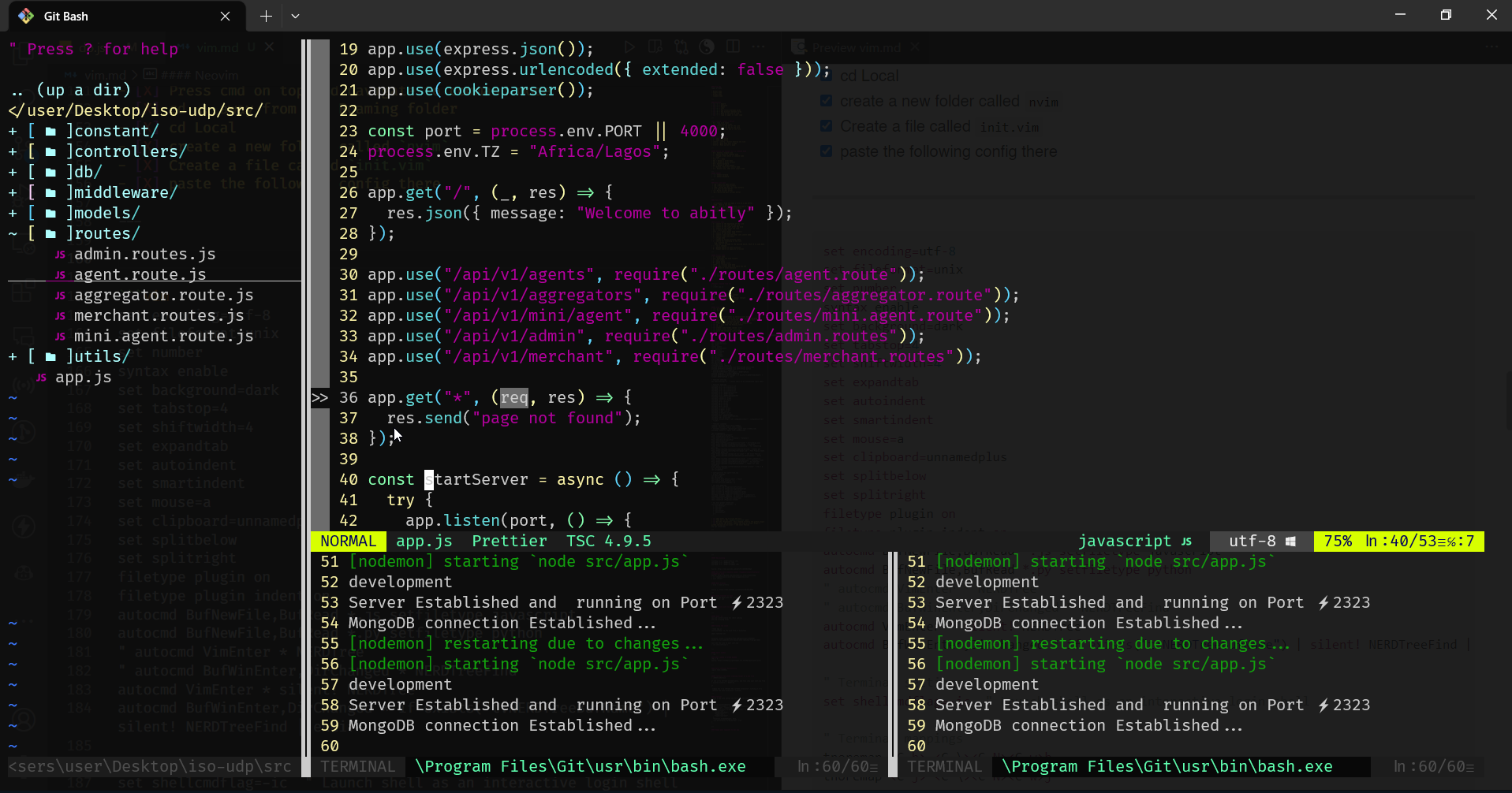Open mini.agent.route.js in the file tree
The height and width of the screenshot is (793, 1512).
coord(163,337)
